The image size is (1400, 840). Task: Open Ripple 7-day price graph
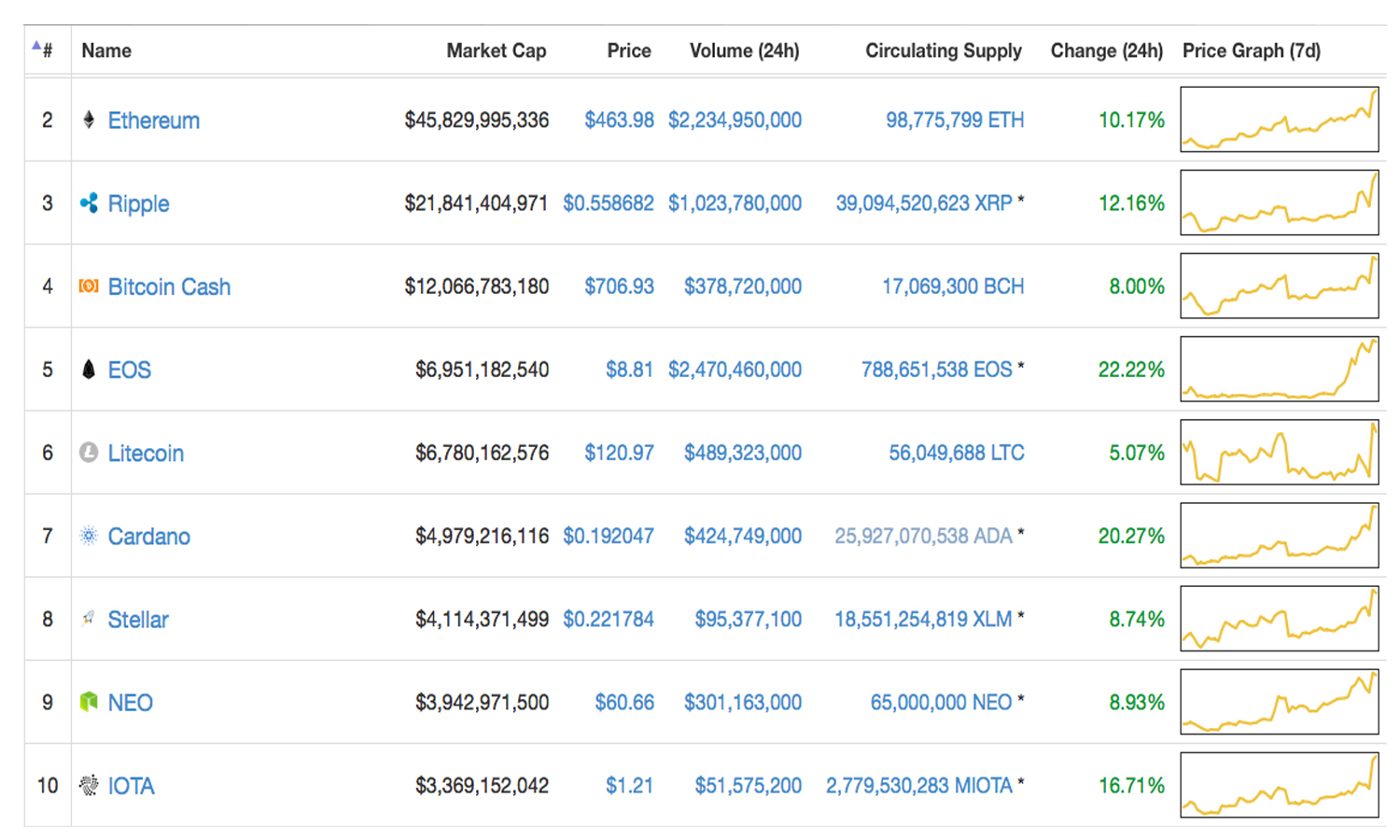click(x=1280, y=202)
